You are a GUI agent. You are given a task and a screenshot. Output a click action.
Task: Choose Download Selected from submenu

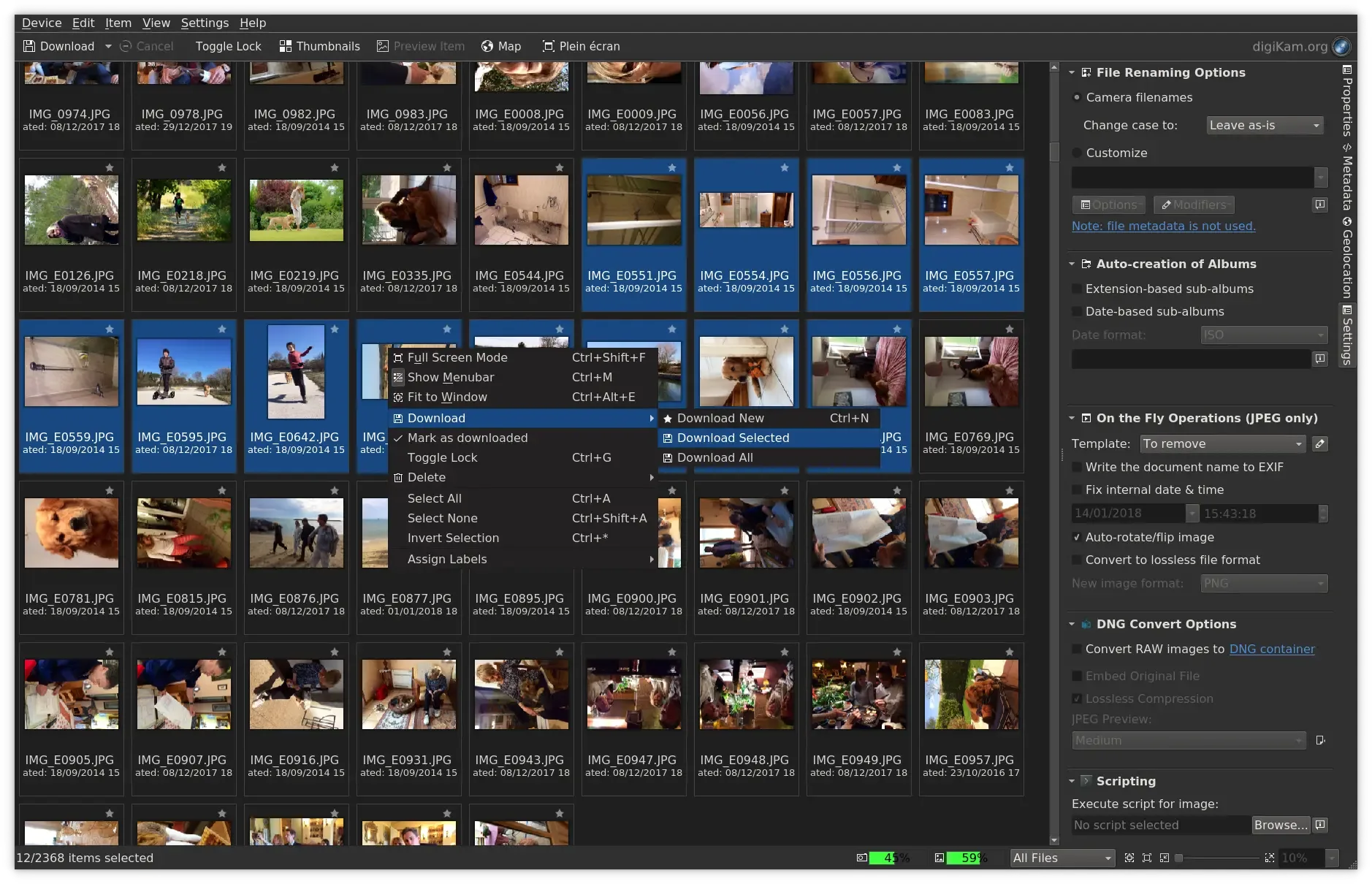tap(733, 438)
